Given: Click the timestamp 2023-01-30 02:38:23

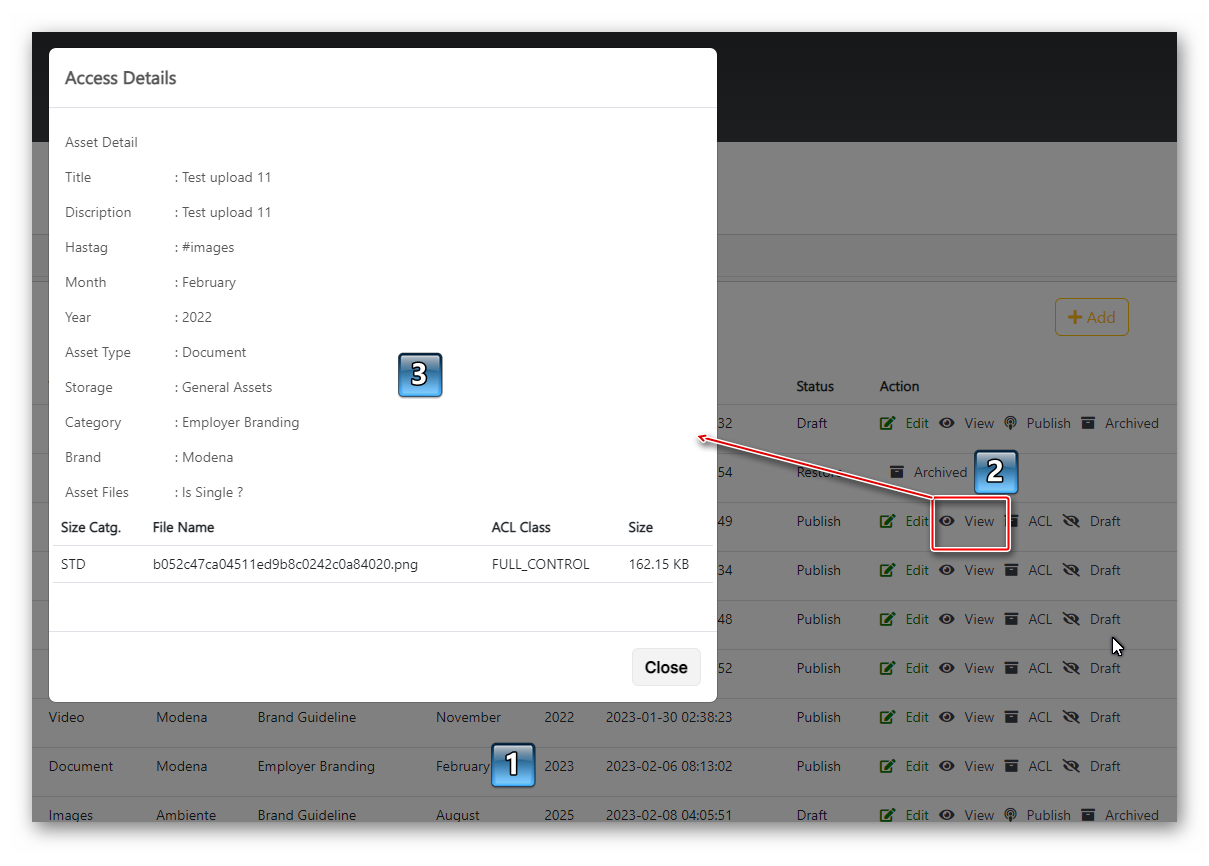Looking at the screenshot, I should pyautogui.click(x=669, y=717).
